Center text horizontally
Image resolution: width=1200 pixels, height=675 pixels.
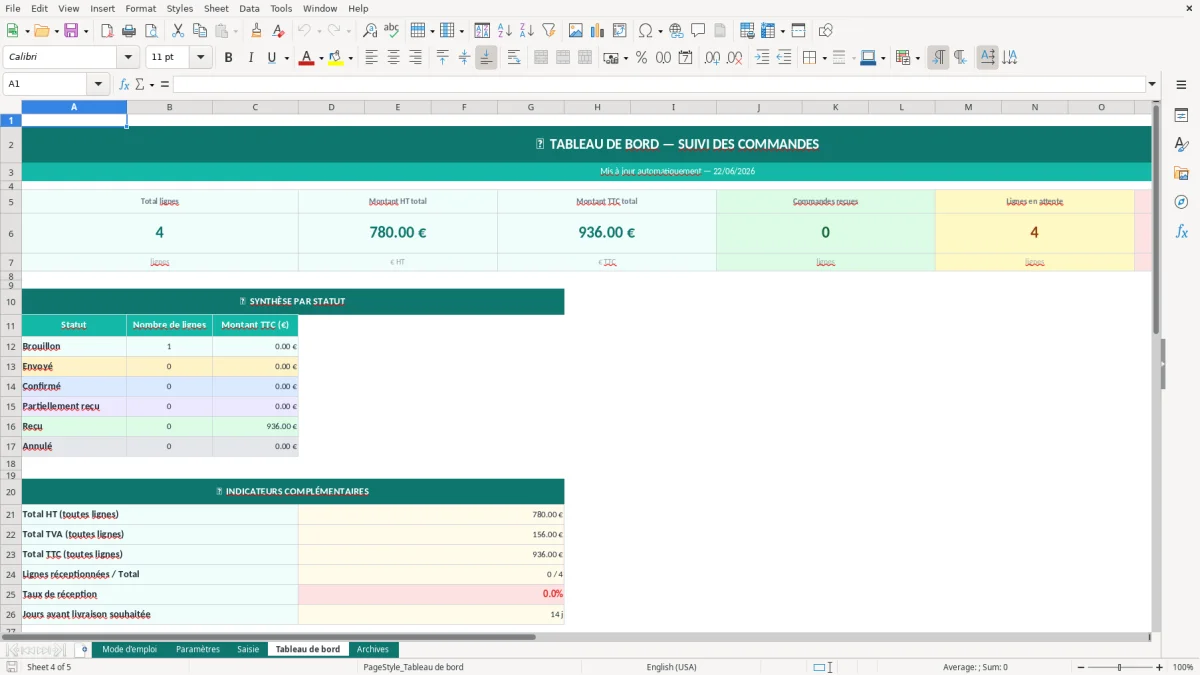tap(393, 58)
